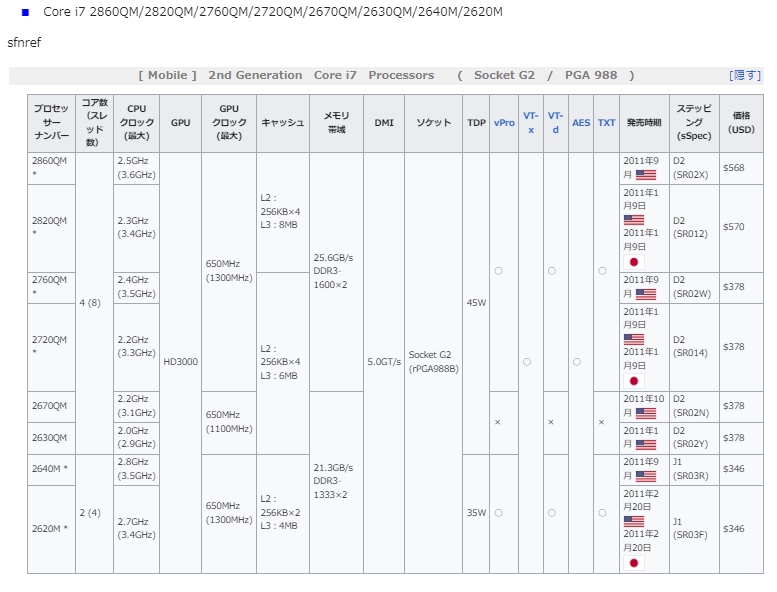Click US flag in 2630QM release row
Viewport: 777px width, 592px height.
click(646, 445)
